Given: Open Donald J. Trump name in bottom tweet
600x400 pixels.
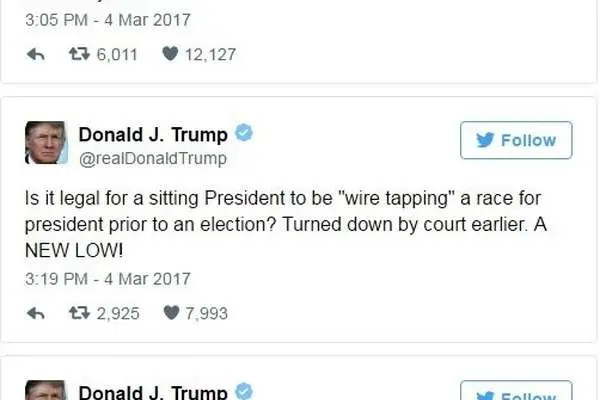Looking at the screenshot, I should (153, 392).
